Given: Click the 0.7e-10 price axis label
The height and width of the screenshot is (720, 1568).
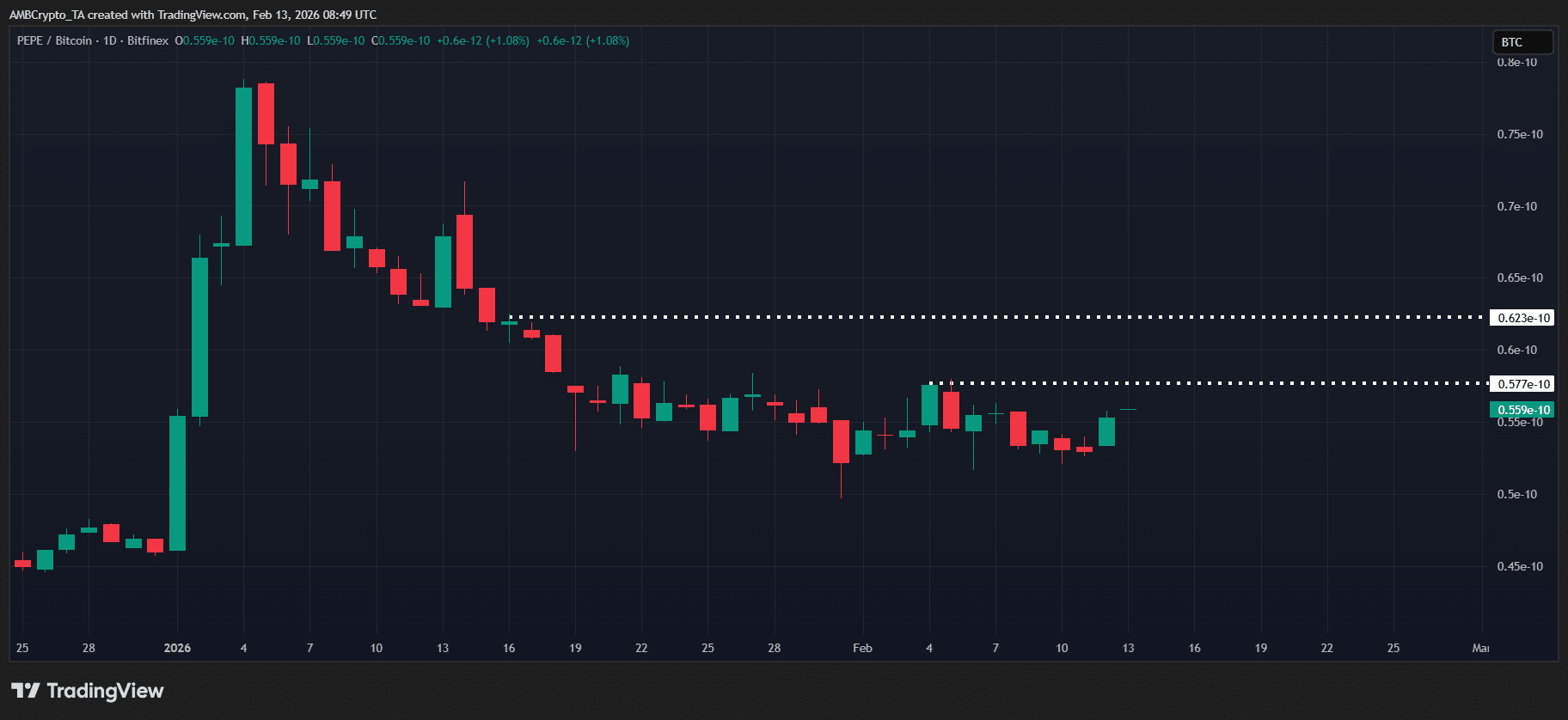Looking at the screenshot, I should click(x=1516, y=206).
